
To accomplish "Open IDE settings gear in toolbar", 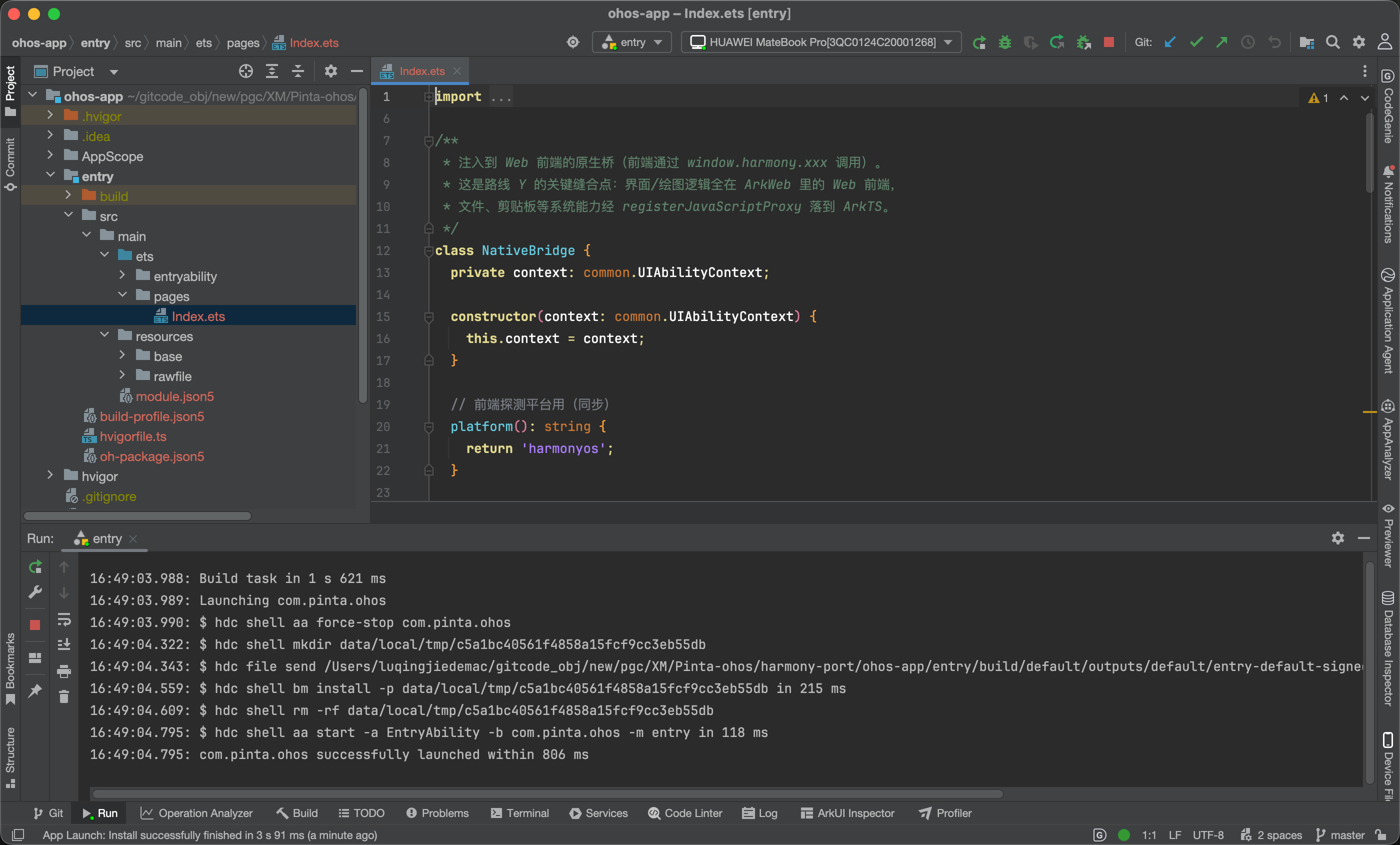I will tap(1358, 42).
